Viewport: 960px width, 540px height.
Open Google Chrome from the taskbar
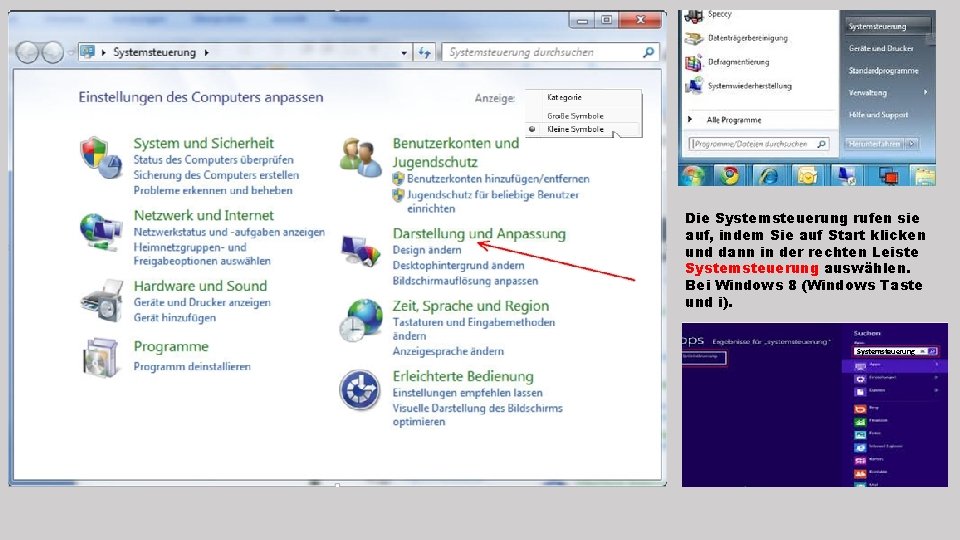coord(729,176)
